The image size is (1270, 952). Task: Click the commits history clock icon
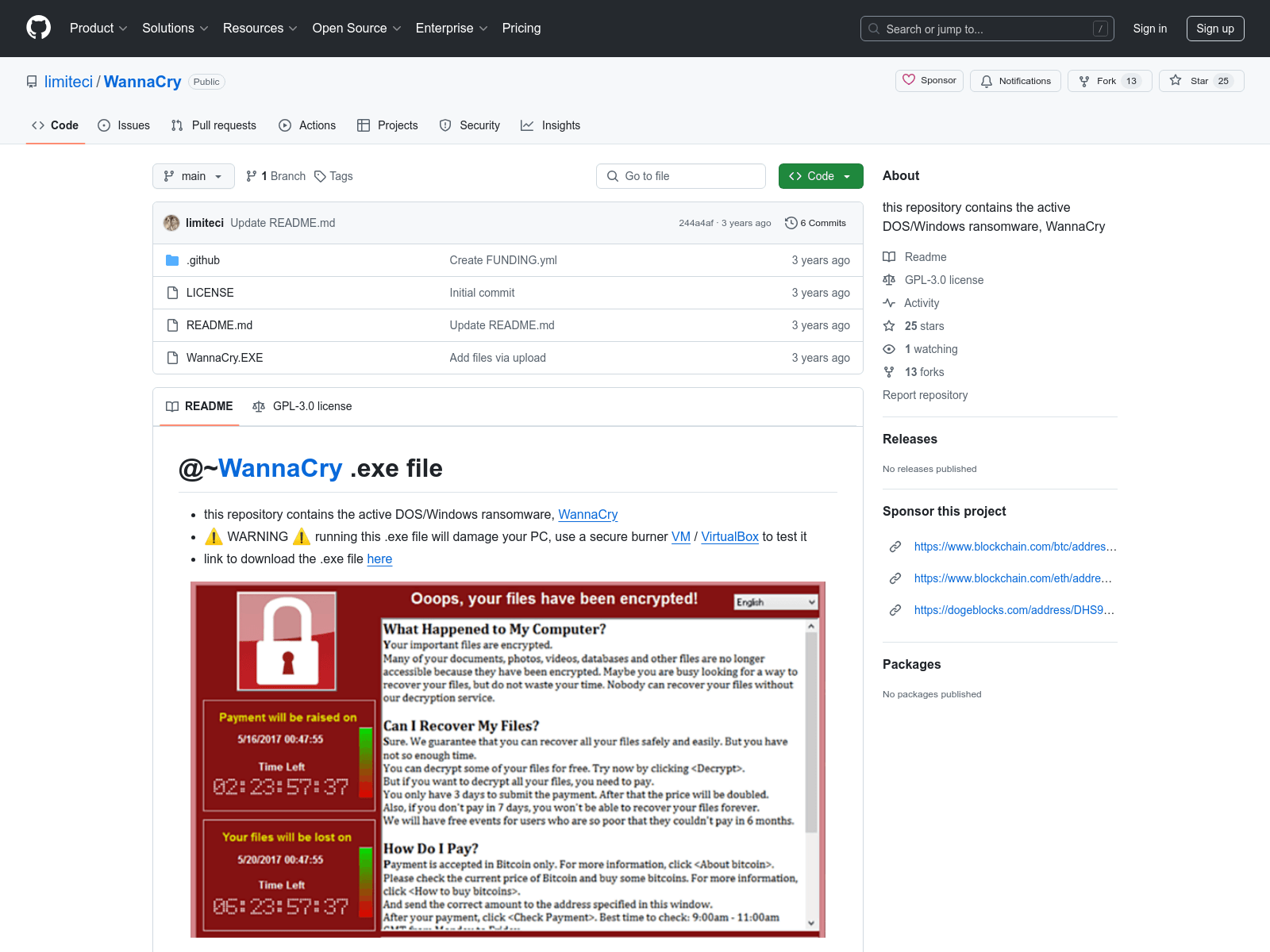coord(791,223)
